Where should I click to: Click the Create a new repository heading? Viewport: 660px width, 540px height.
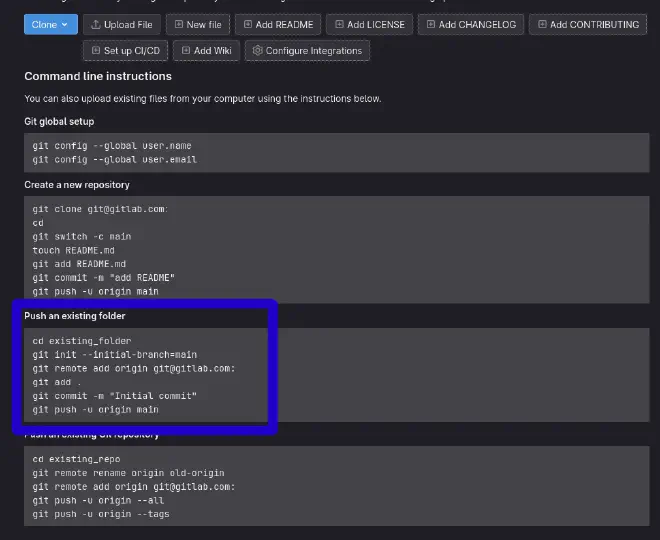pos(77,185)
